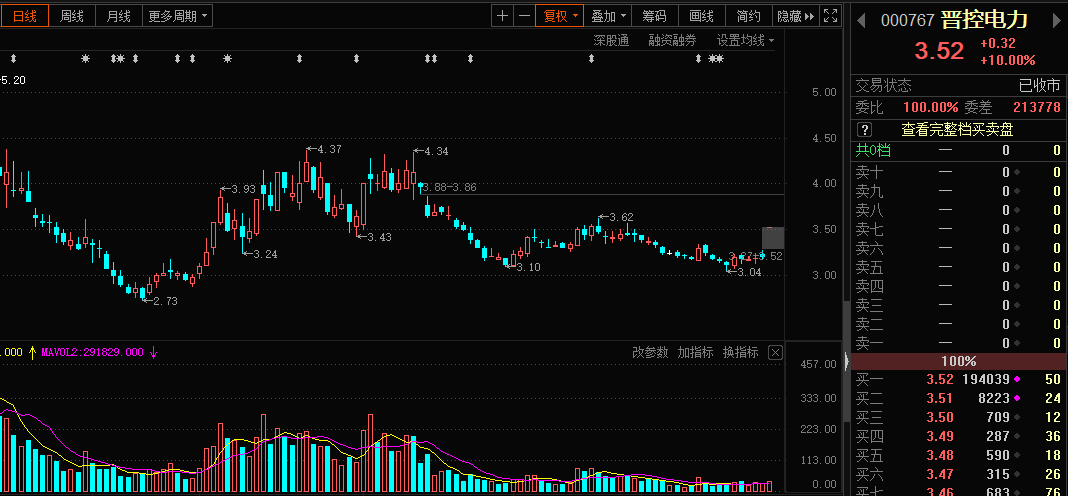Click the 委比 100.00% value

(930, 107)
